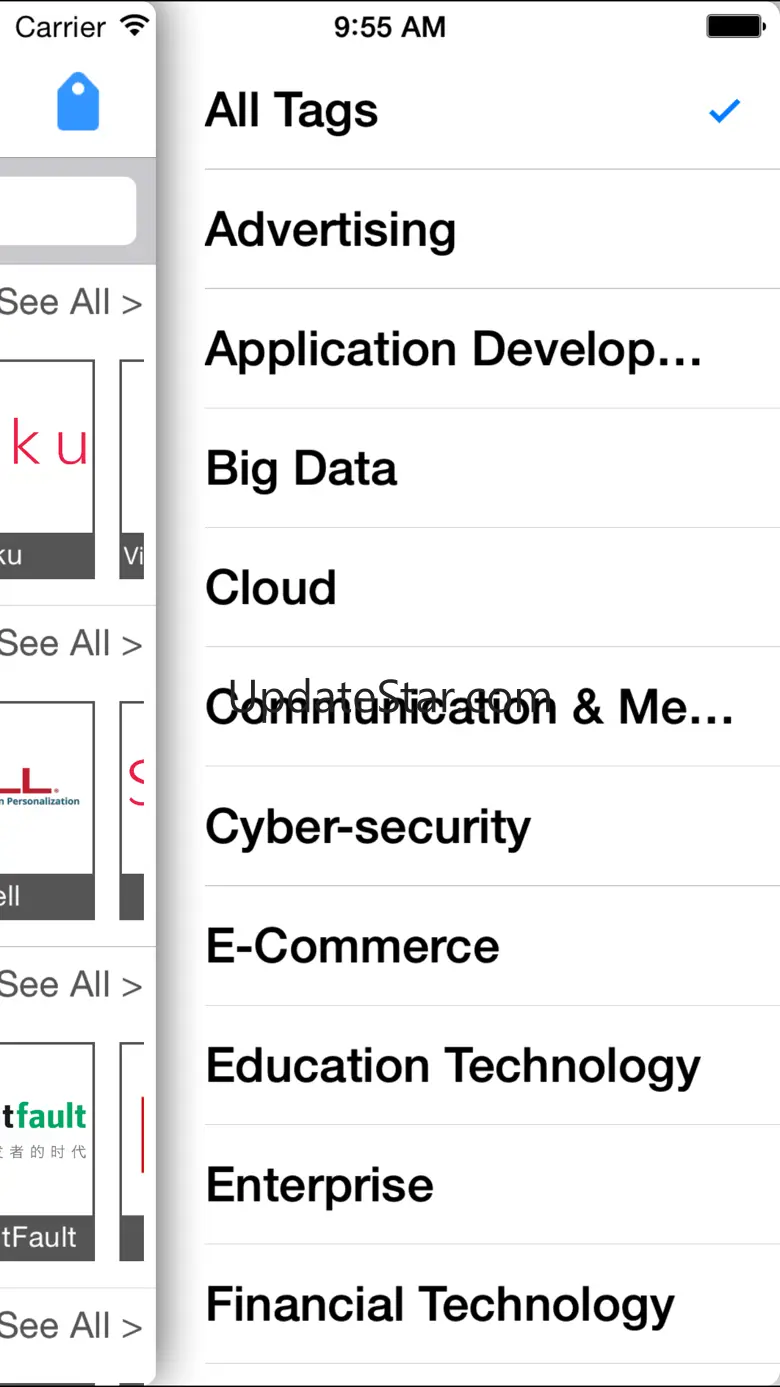The image size is (780, 1387).
Task: Open the company thumbnail with green 'fault' logo
Action: pos(46,1150)
